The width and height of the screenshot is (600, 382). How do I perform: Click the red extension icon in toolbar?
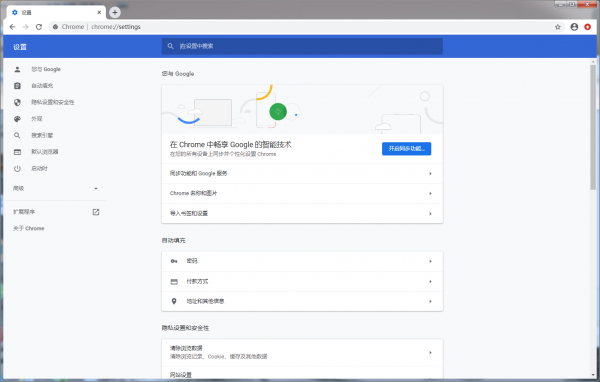tap(587, 27)
